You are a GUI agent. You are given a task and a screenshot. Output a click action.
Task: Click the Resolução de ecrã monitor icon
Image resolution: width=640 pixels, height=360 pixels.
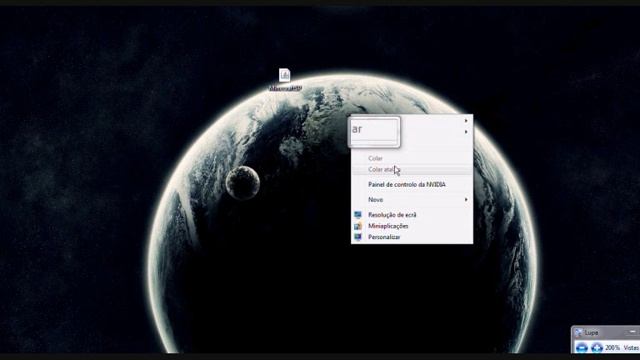coord(358,215)
